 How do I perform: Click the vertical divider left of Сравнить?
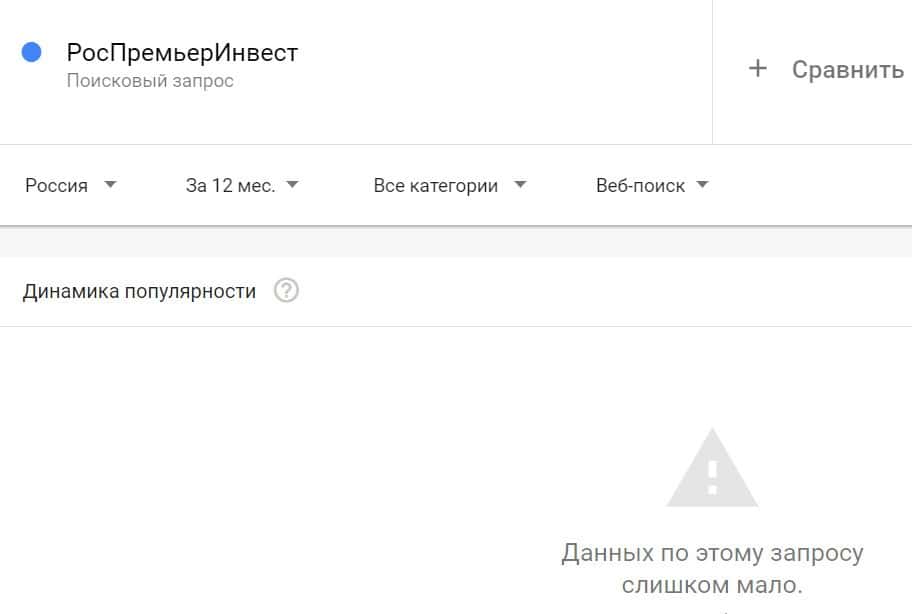tap(713, 70)
